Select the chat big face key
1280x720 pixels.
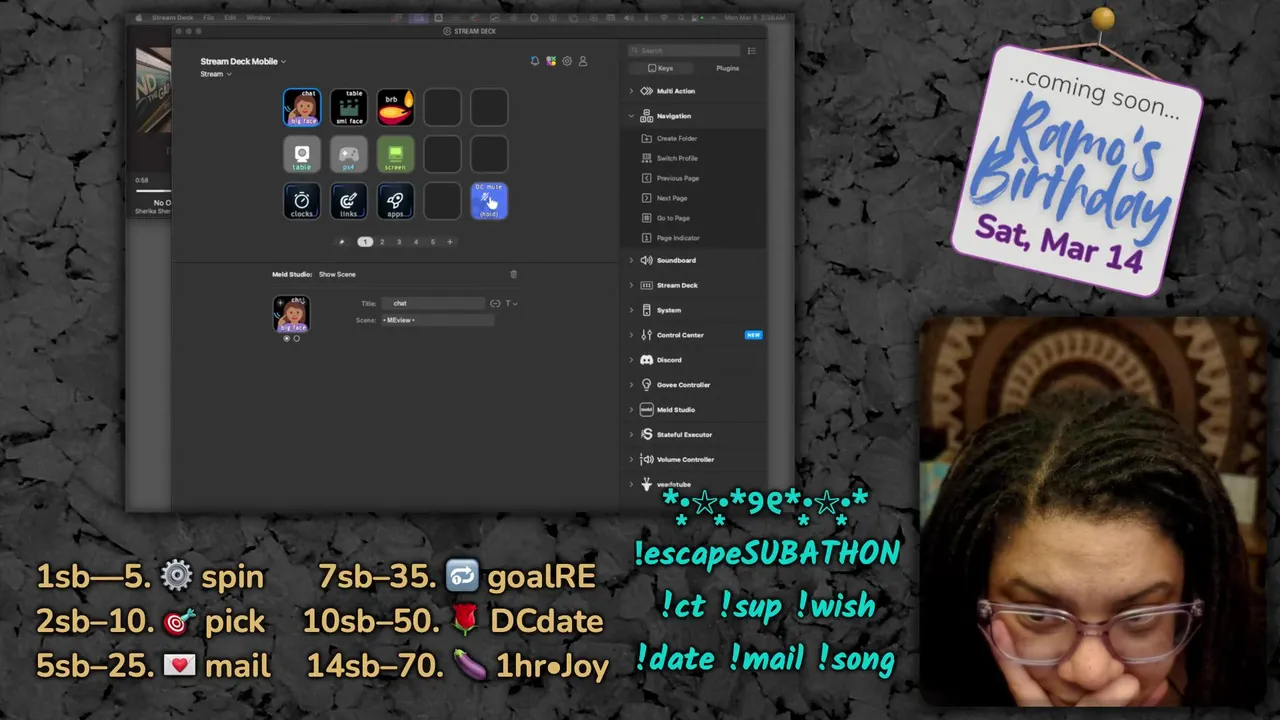click(302, 108)
